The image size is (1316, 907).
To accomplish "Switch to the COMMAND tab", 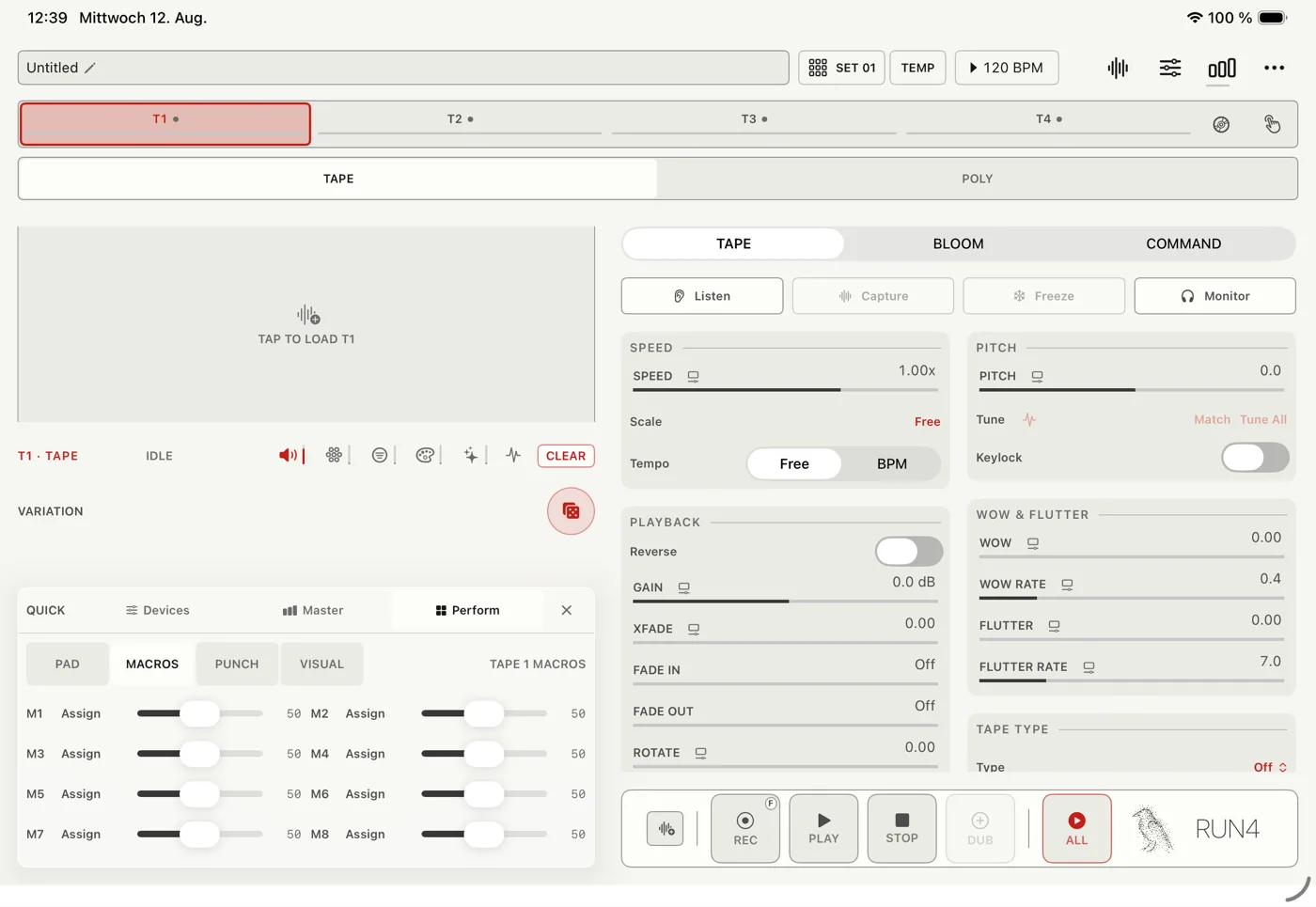I will pyautogui.click(x=1183, y=243).
